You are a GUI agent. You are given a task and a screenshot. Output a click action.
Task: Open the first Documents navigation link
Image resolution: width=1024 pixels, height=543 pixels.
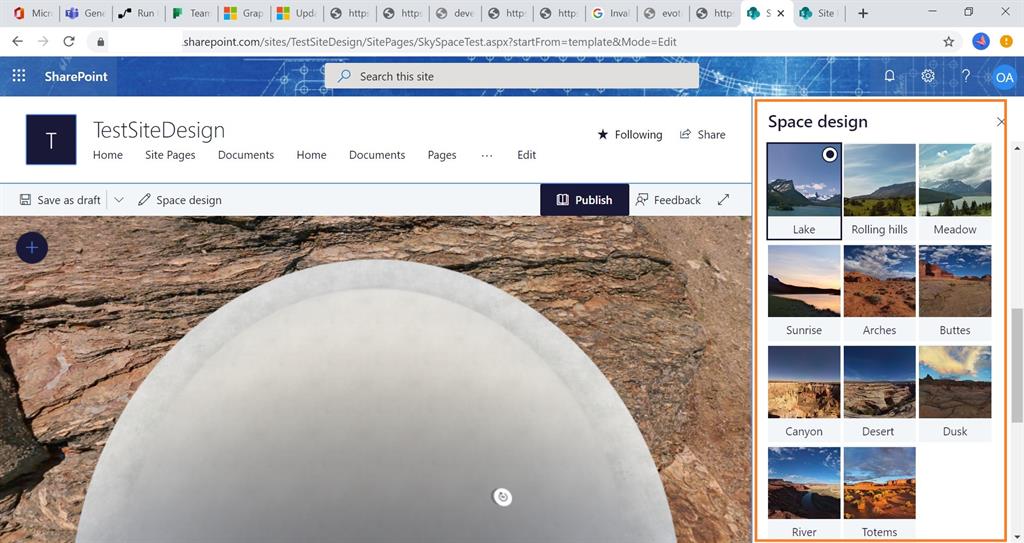246,155
